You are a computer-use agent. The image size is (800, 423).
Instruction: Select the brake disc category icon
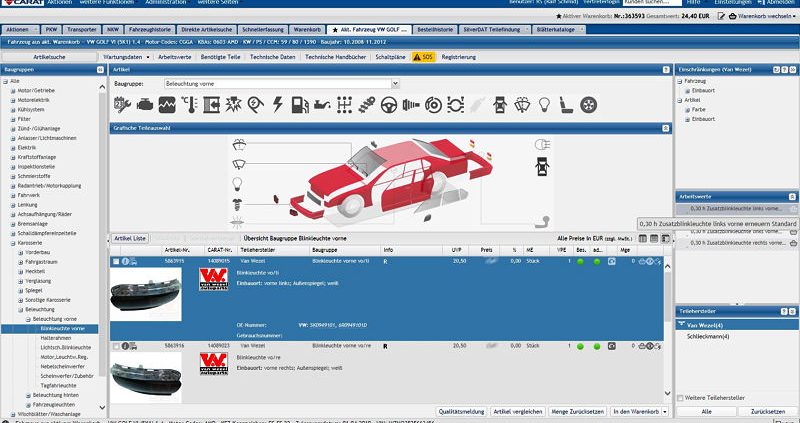point(434,105)
